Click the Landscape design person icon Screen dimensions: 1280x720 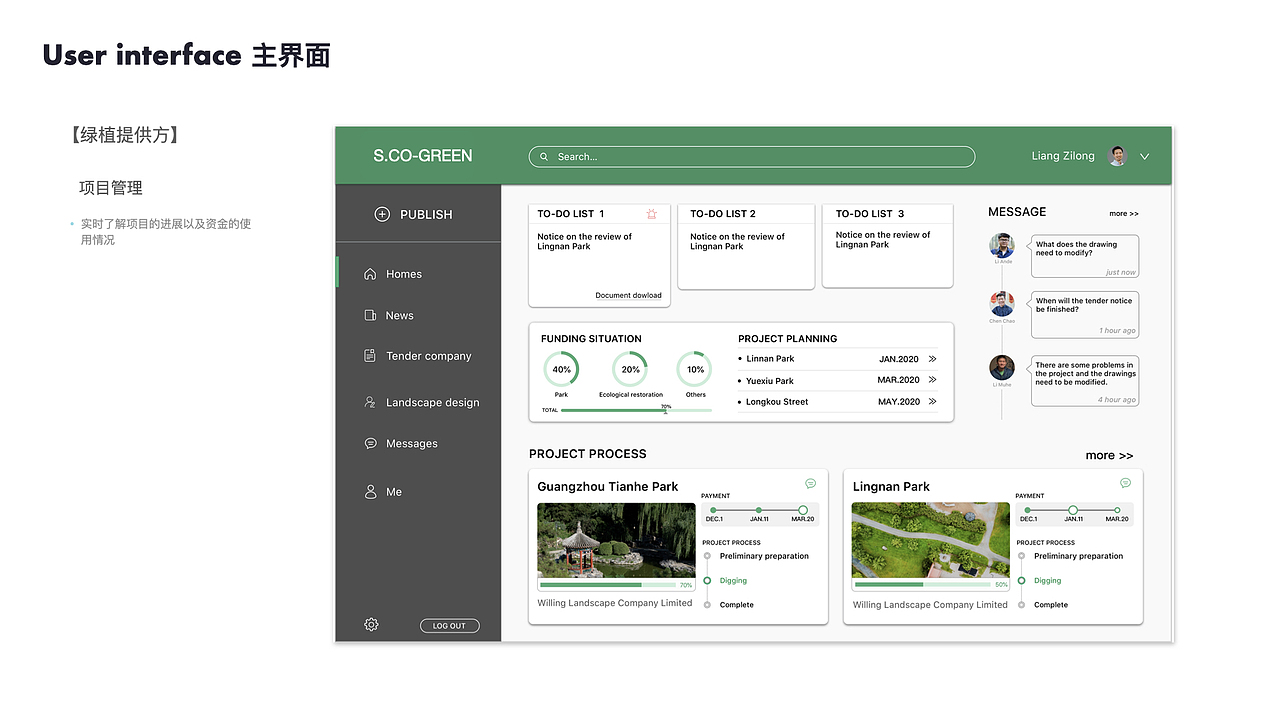click(x=370, y=402)
